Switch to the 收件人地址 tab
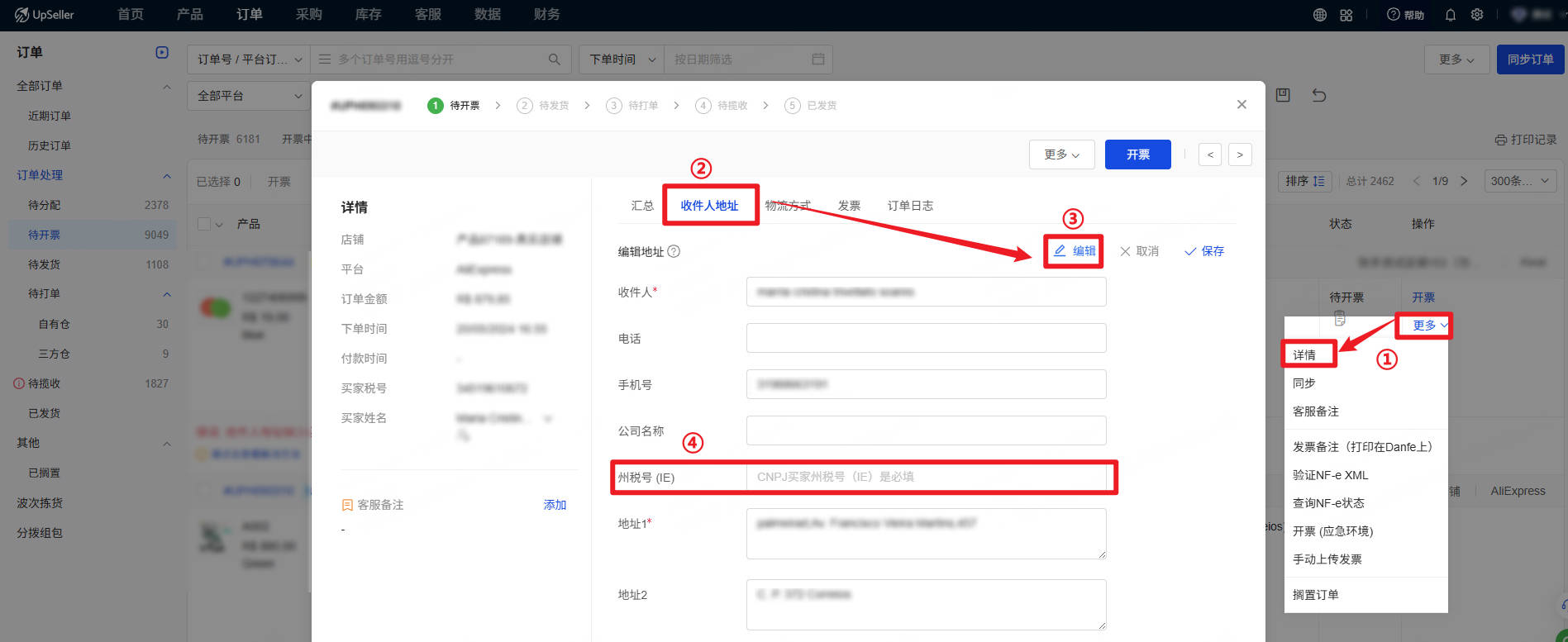 point(709,206)
